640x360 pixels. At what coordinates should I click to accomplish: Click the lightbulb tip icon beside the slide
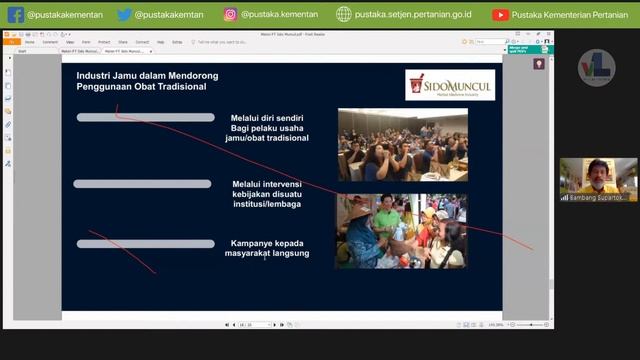pyautogui.click(x=539, y=64)
